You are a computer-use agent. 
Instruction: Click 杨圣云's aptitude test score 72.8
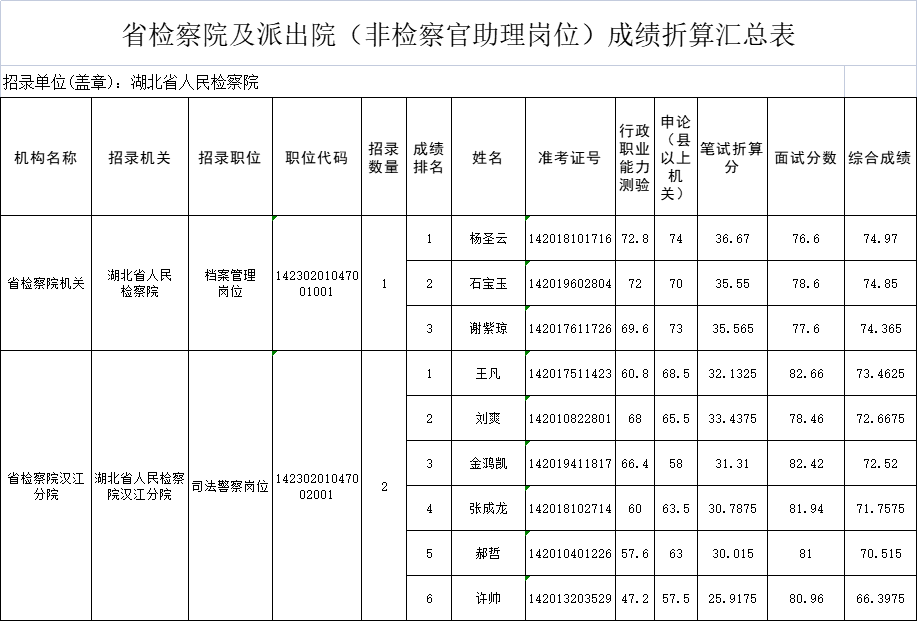pyautogui.click(x=635, y=238)
